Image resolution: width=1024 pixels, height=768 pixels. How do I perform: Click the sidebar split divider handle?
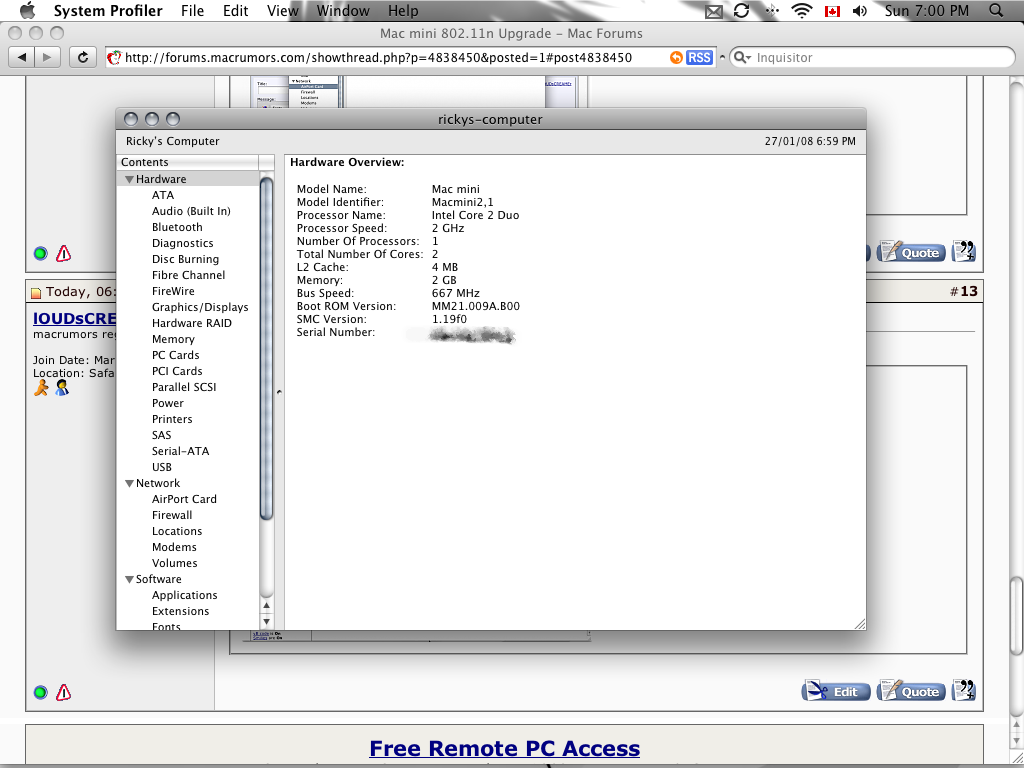pyautogui.click(x=279, y=392)
